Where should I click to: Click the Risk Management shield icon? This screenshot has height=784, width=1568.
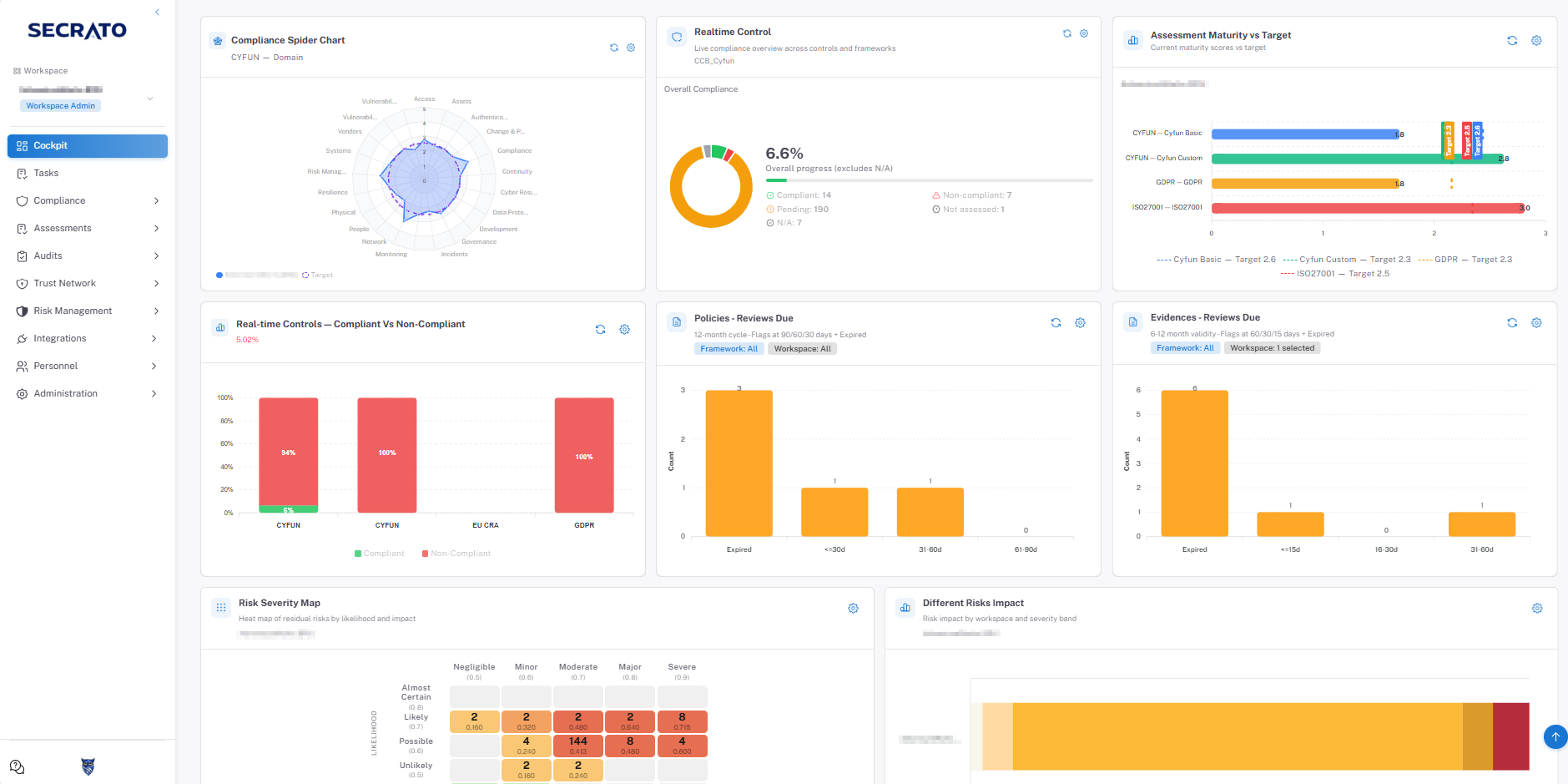(x=23, y=311)
